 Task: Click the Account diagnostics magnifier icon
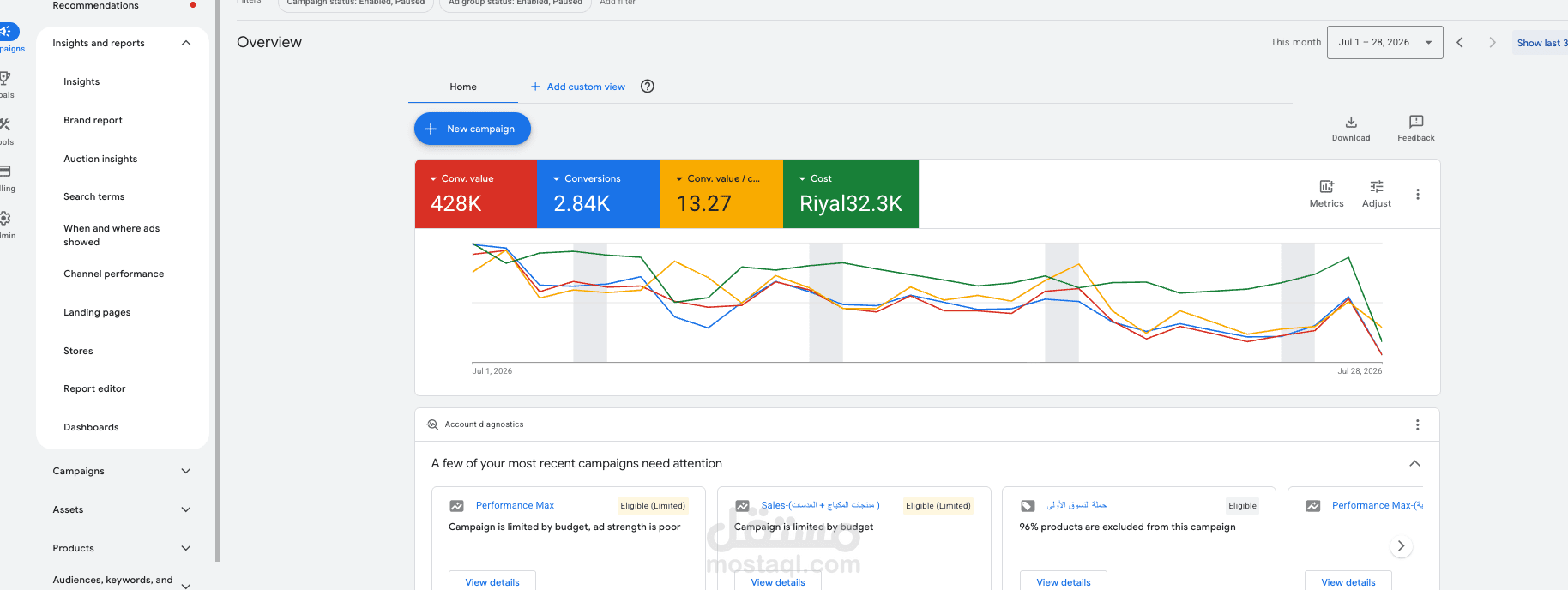[x=432, y=424]
